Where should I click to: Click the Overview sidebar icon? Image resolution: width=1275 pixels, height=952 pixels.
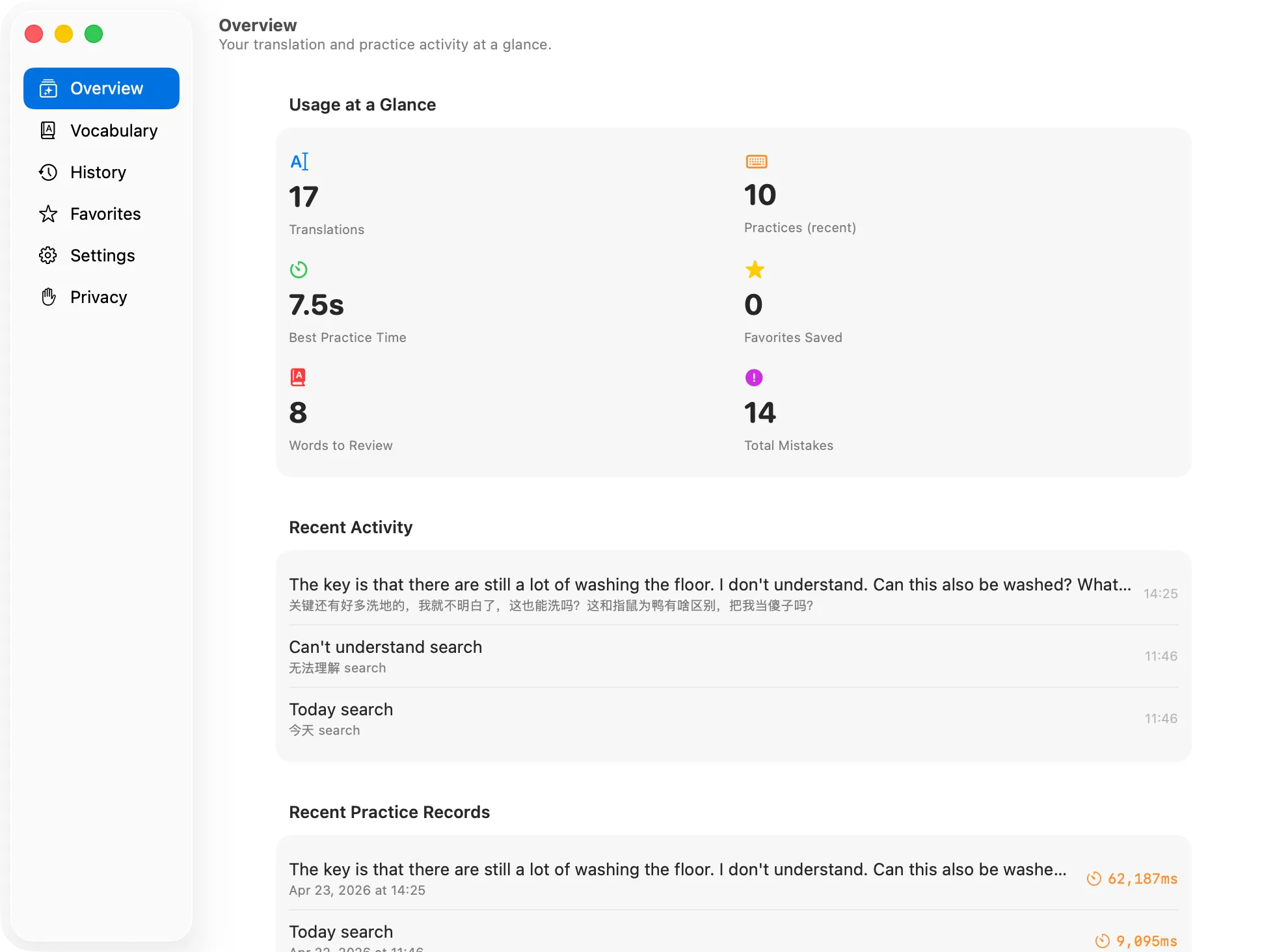click(x=48, y=88)
